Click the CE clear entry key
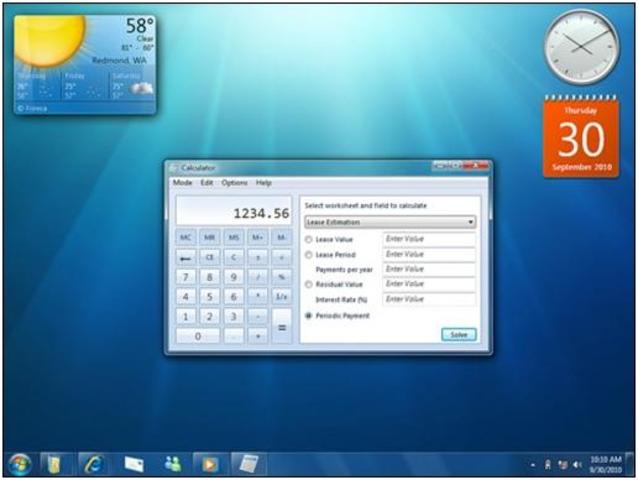 [x=210, y=257]
